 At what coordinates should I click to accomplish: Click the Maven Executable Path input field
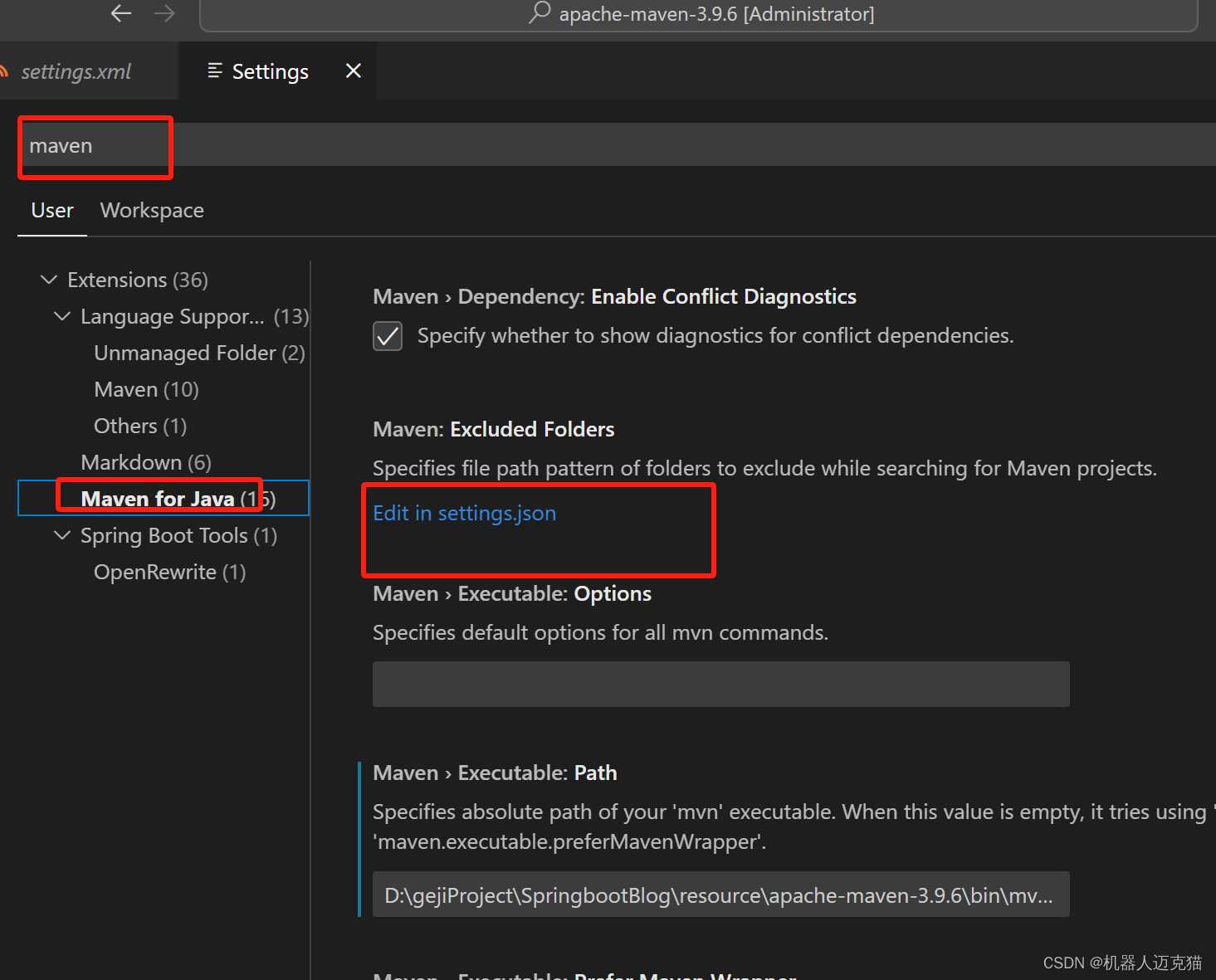(720, 895)
